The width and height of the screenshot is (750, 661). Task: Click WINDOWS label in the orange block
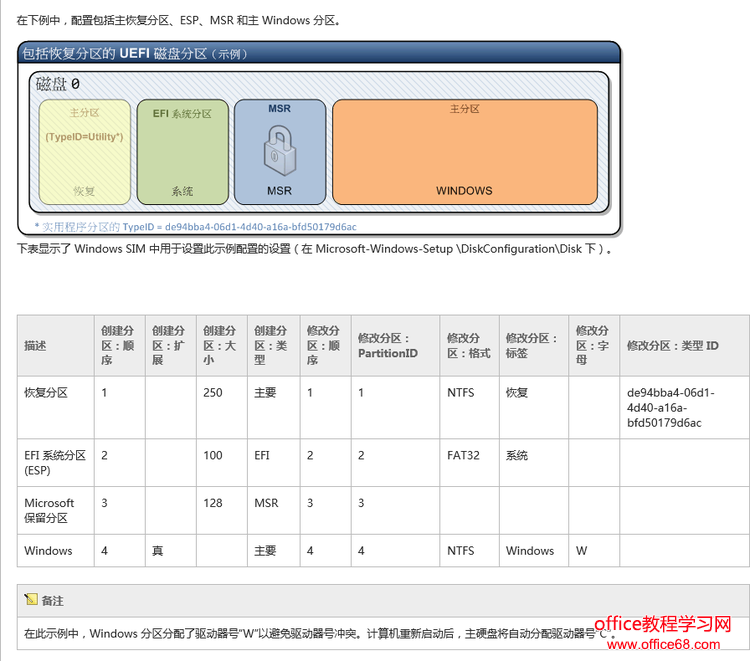(x=464, y=191)
